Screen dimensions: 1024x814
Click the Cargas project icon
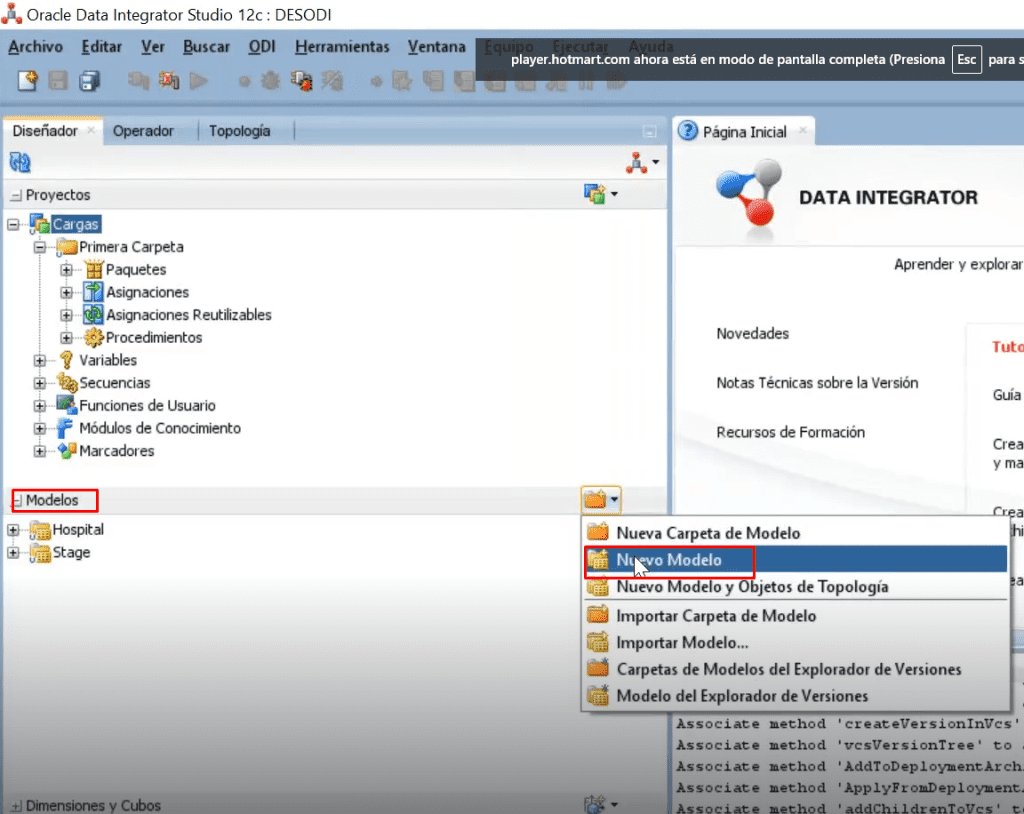pyautogui.click(x=40, y=224)
